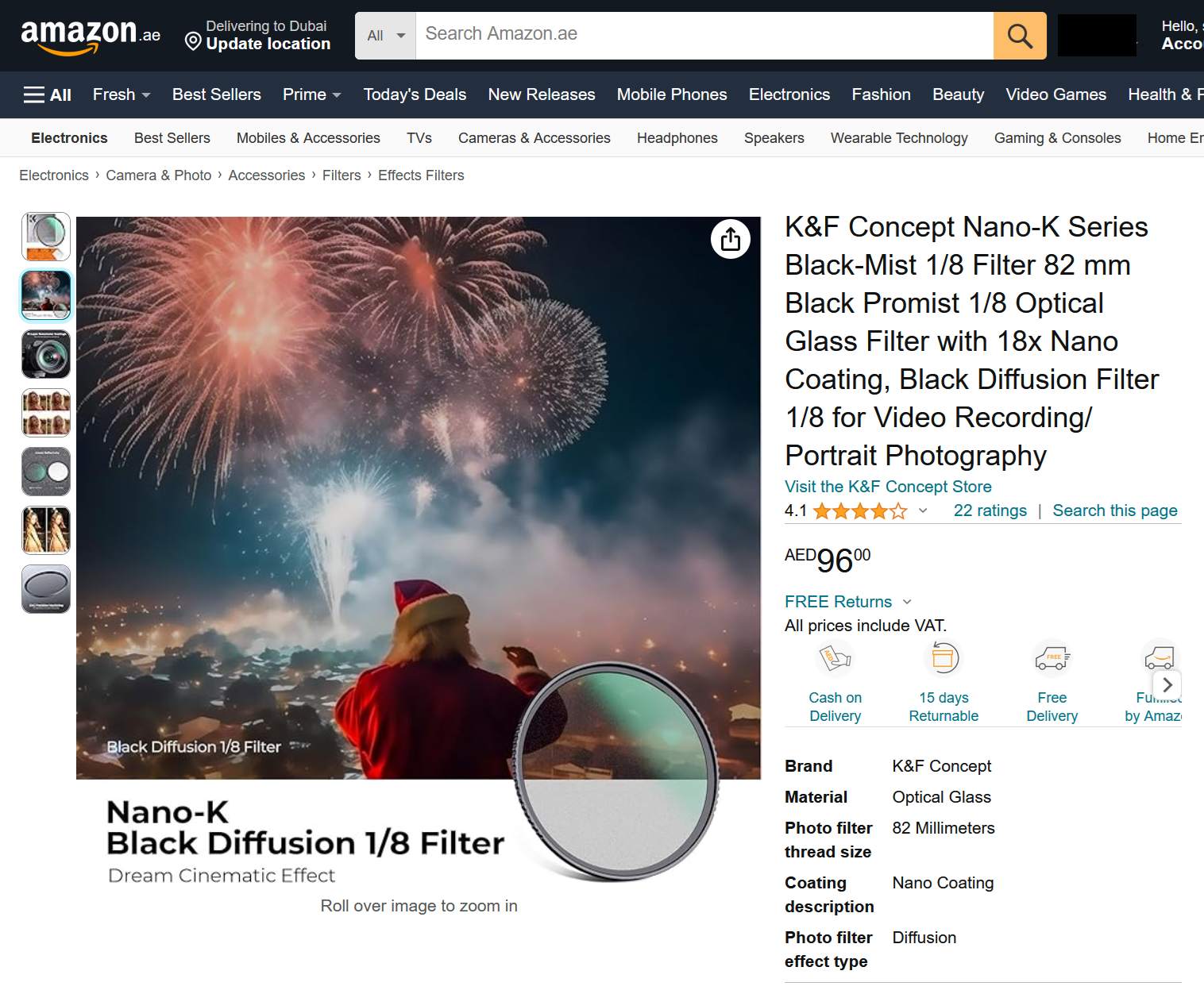Open Video Games menu item
The width and height of the screenshot is (1204, 994).
1056,94
